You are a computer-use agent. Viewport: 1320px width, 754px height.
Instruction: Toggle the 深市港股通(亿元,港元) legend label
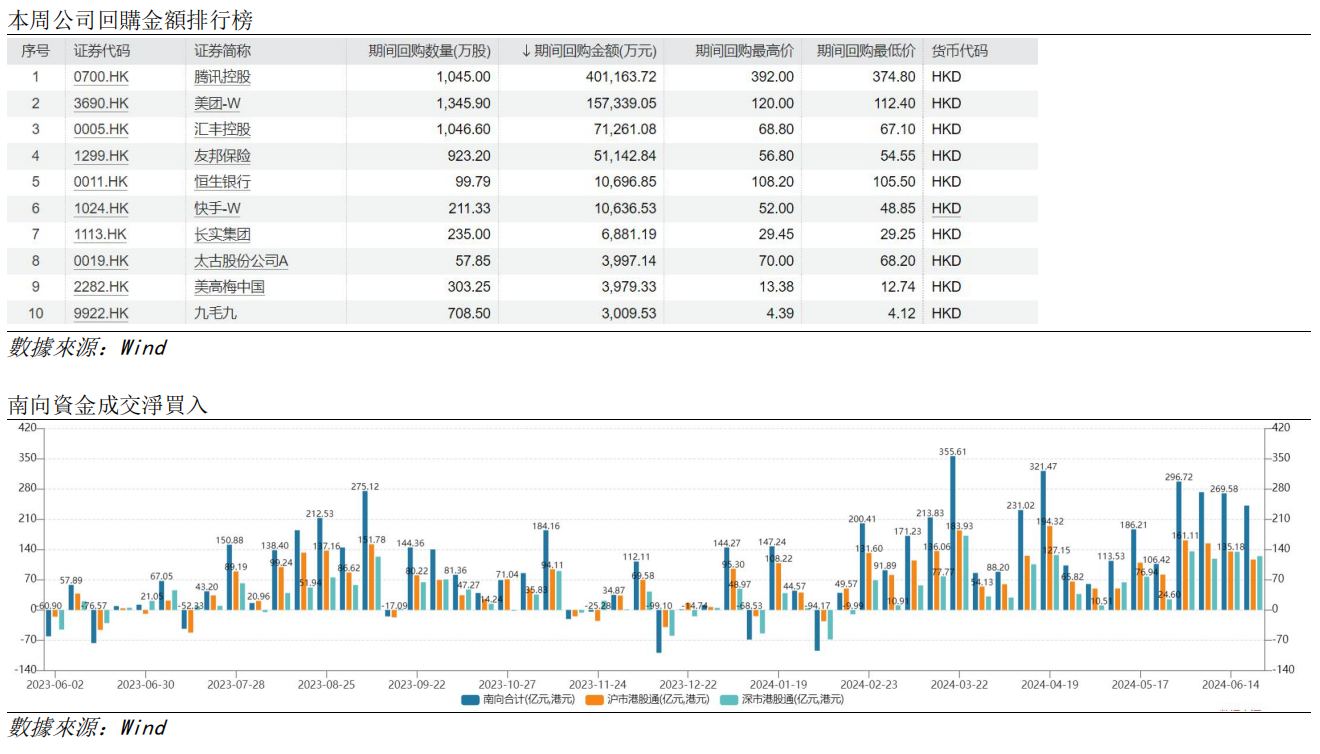point(792,700)
